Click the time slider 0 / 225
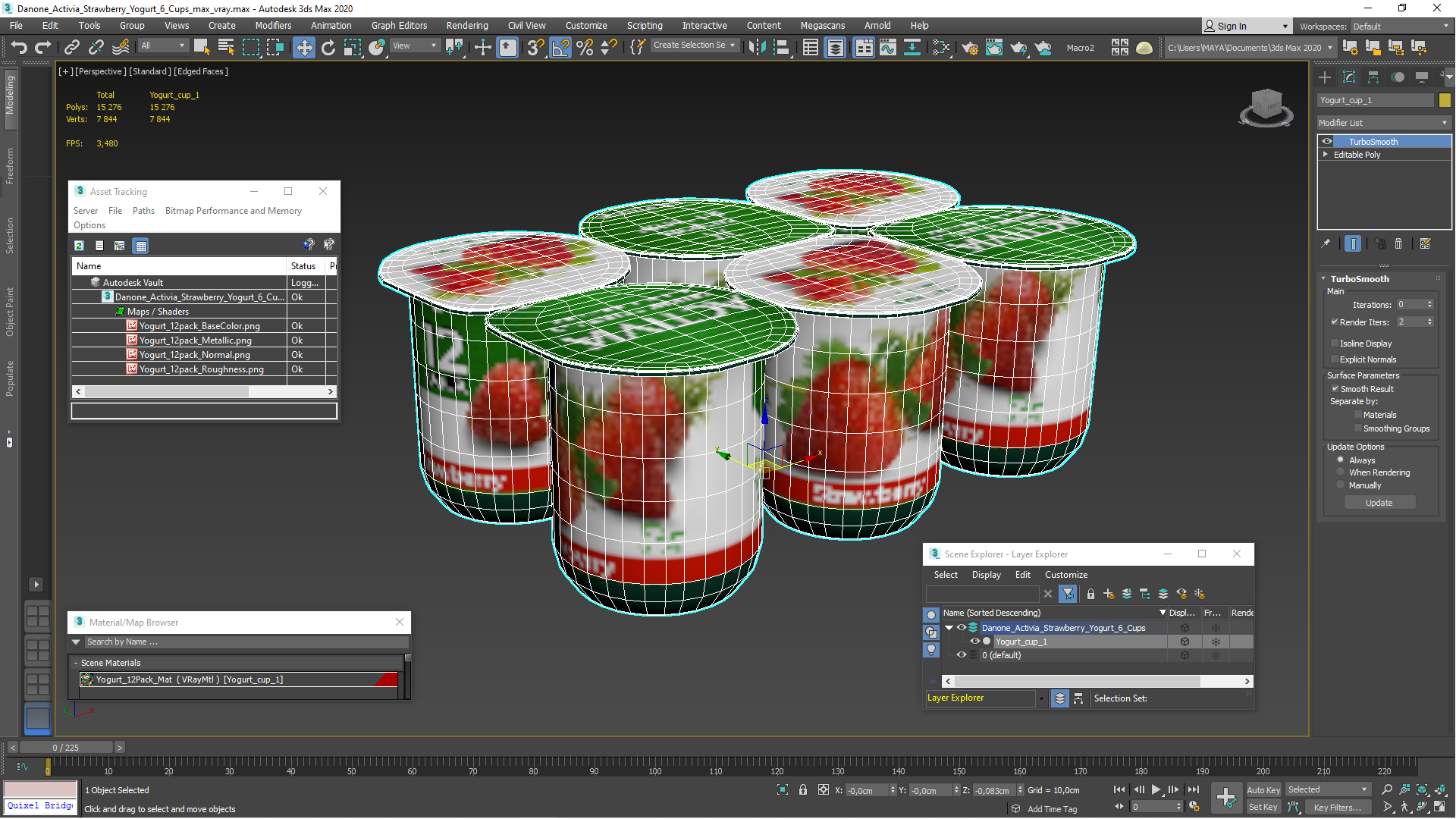The height and width of the screenshot is (819, 1456). point(66,748)
